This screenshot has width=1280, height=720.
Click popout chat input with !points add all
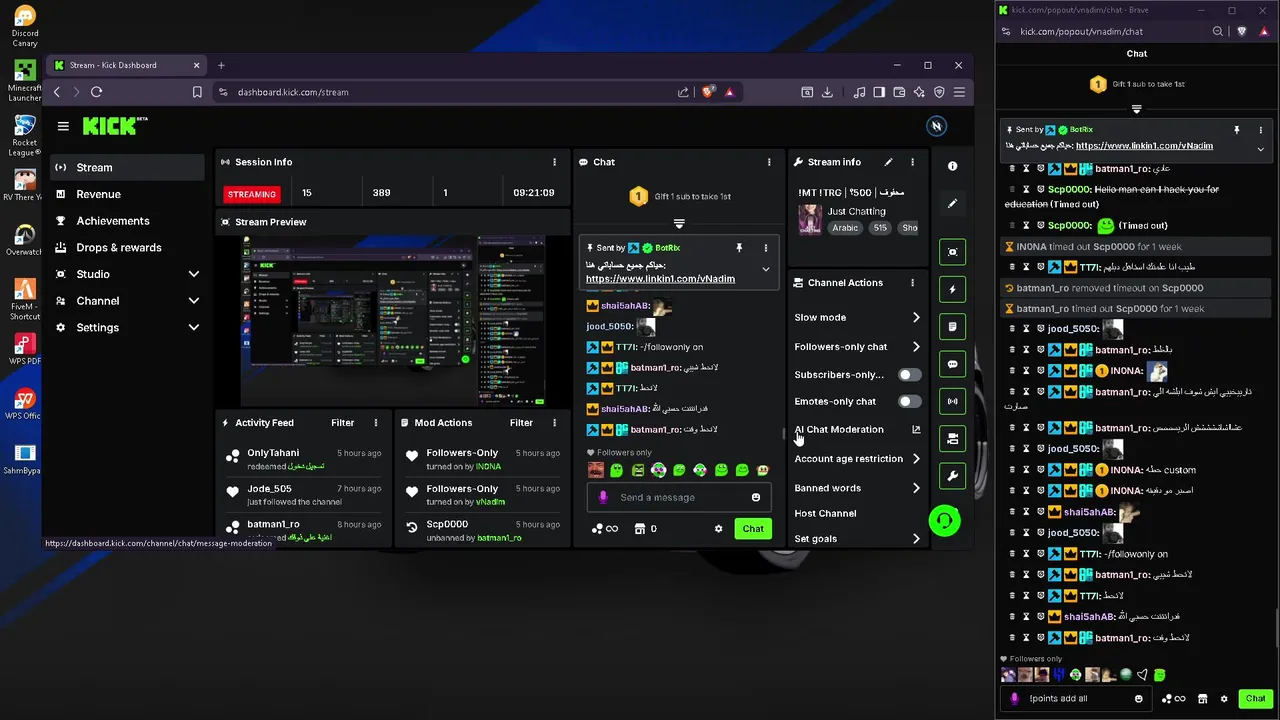1078,699
